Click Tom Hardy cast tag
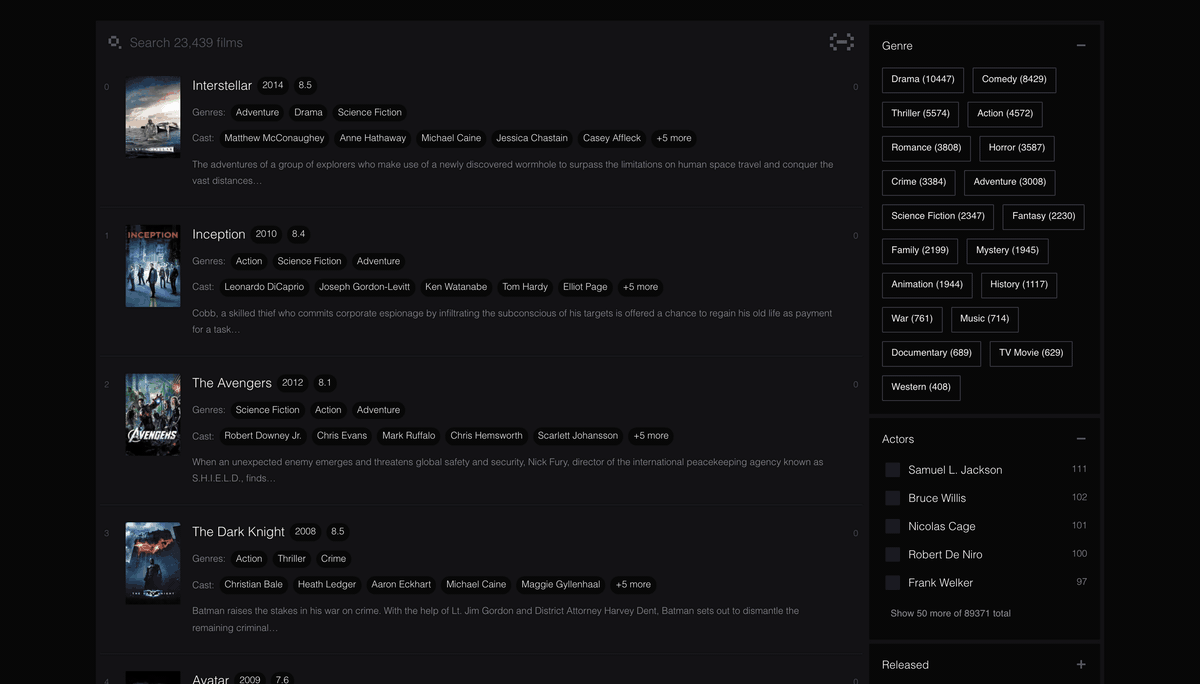Screen dimensions: 1200x684 coord(525,287)
